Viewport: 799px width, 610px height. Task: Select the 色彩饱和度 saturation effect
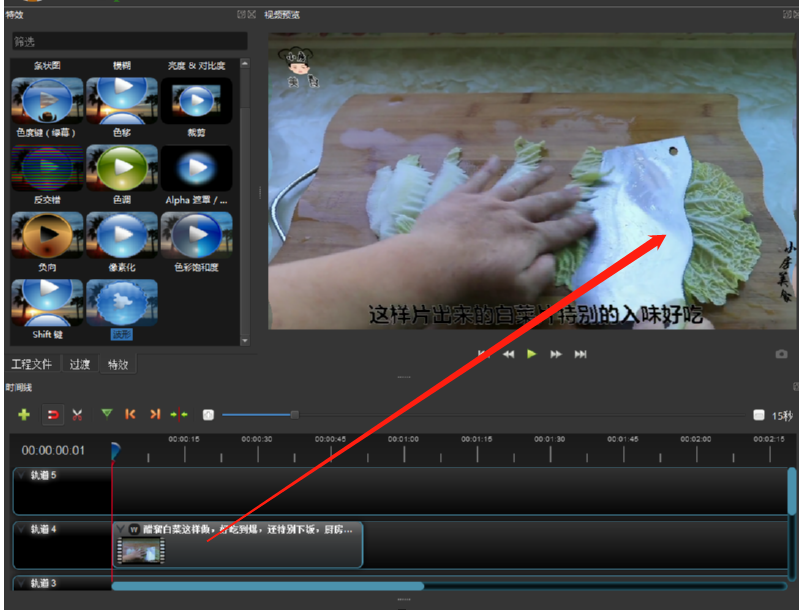tap(197, 235)
